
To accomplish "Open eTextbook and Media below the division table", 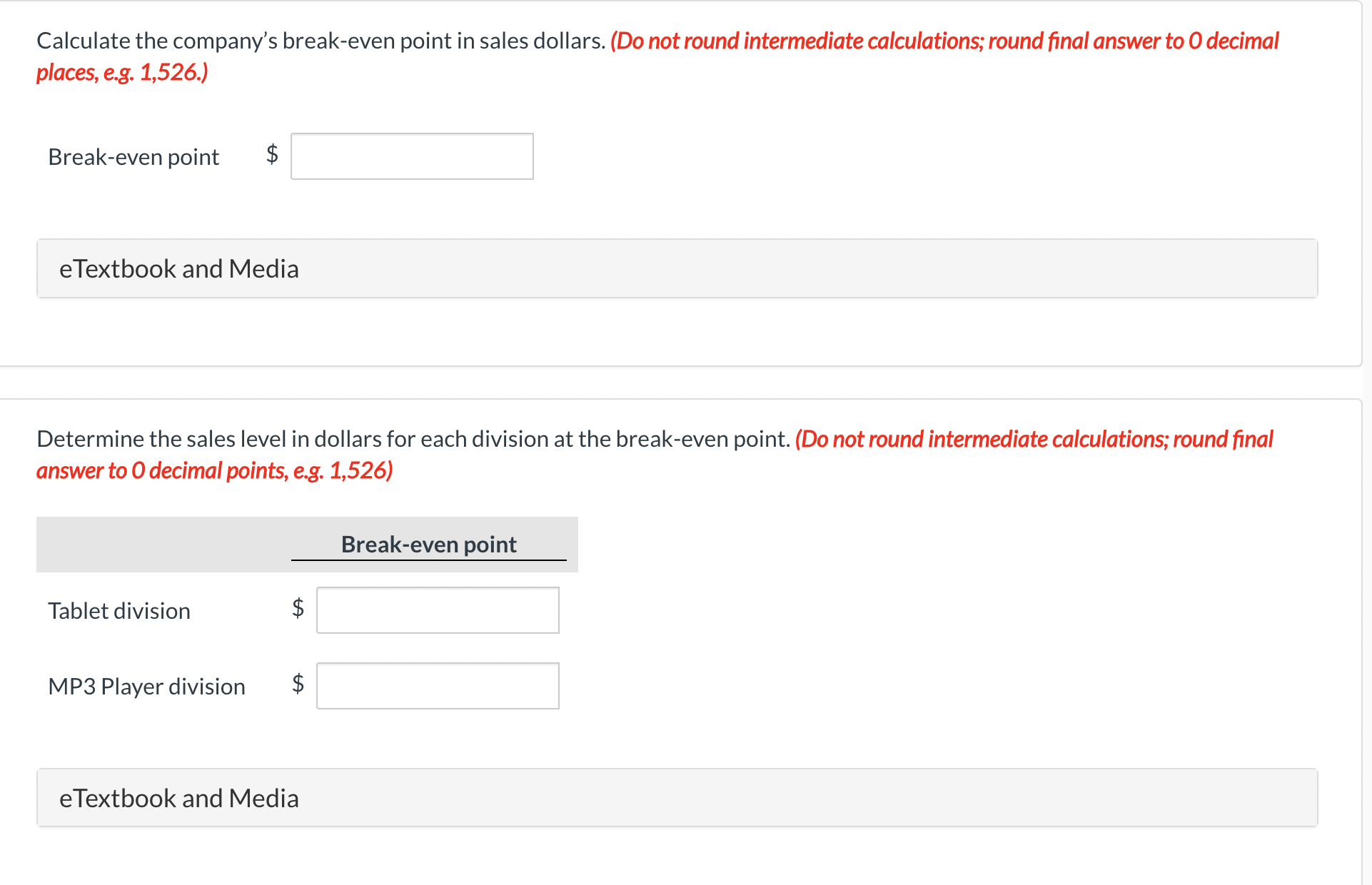I will (x=178, y=797).
